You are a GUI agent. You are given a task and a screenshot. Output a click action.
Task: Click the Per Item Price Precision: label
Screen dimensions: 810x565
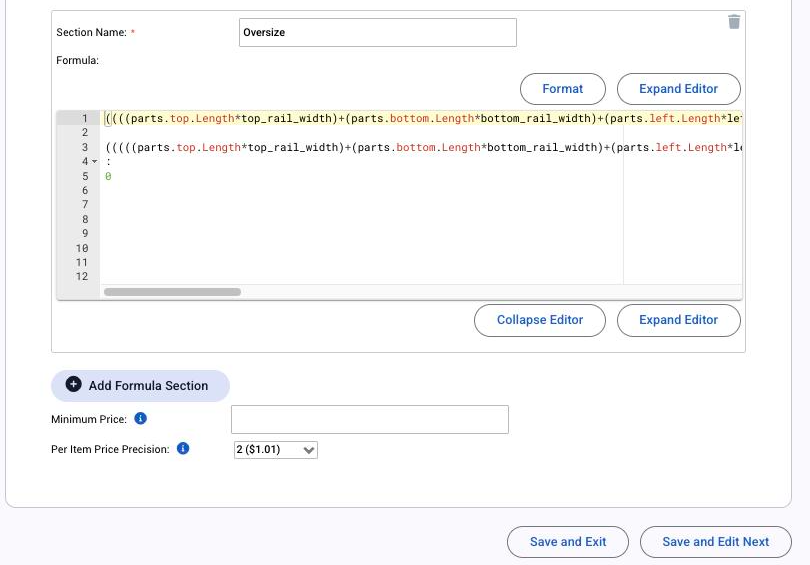110,449
